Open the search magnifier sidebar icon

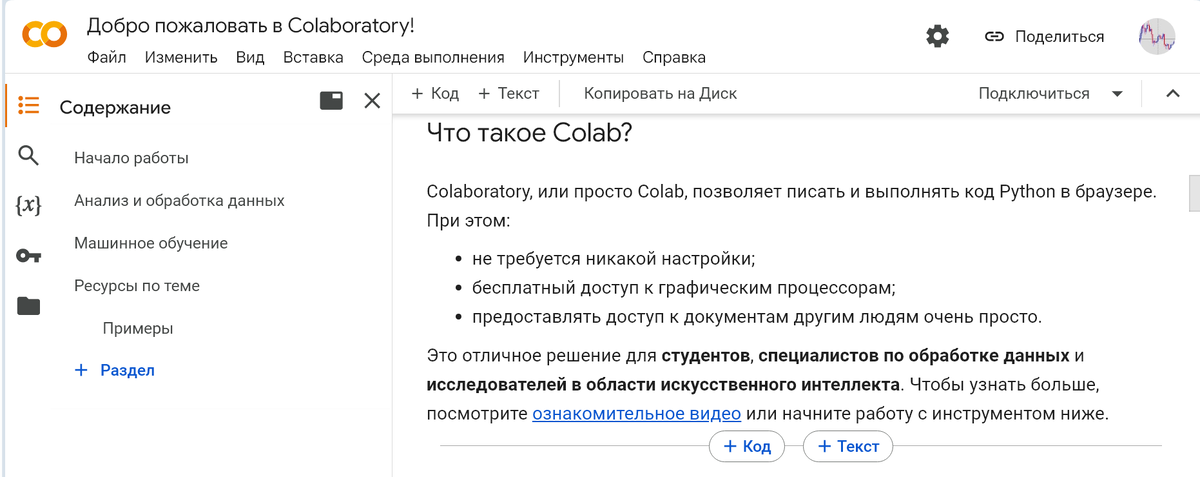click(29, 155)
